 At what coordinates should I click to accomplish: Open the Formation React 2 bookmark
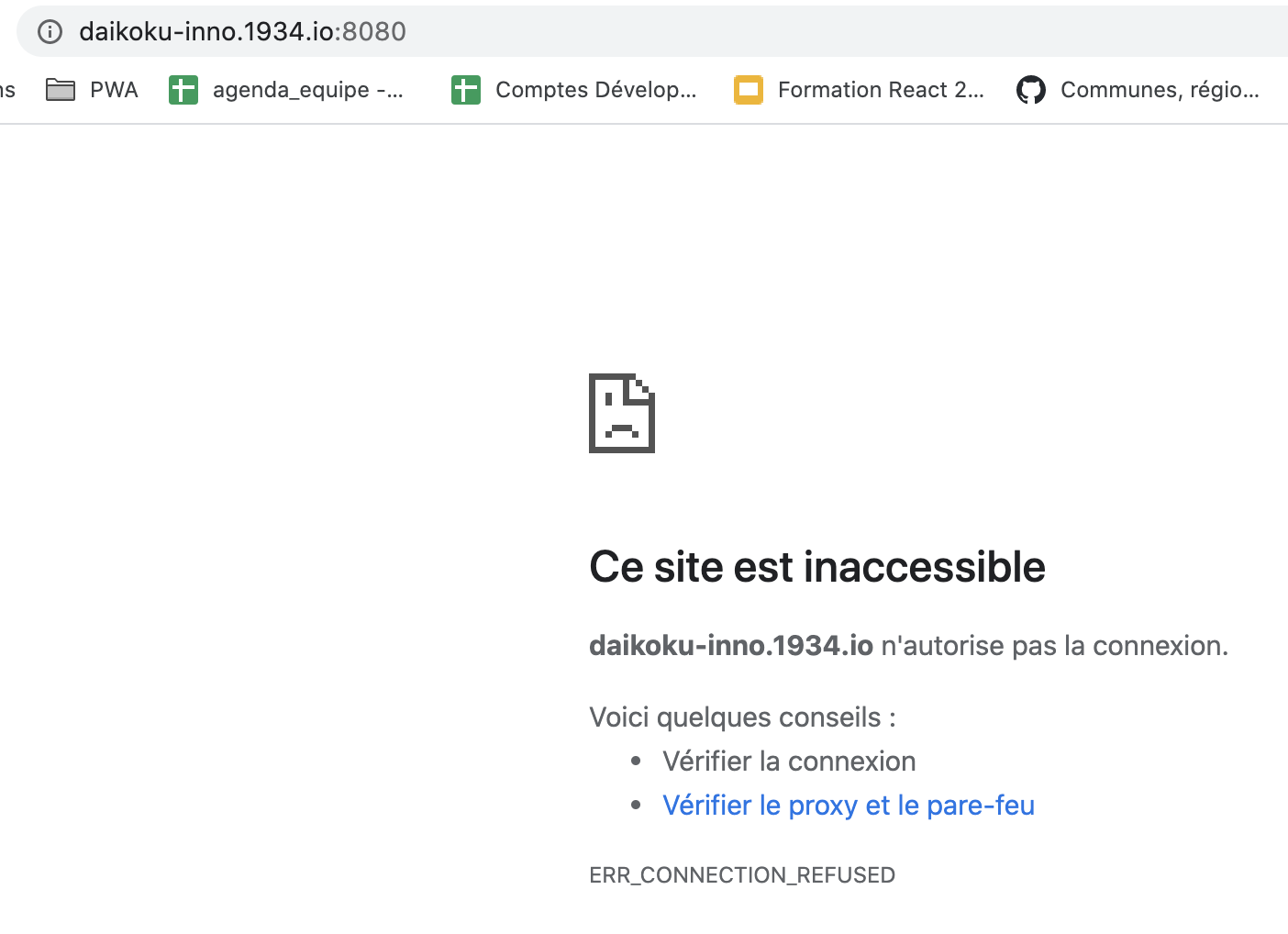(x=881, y=89)
